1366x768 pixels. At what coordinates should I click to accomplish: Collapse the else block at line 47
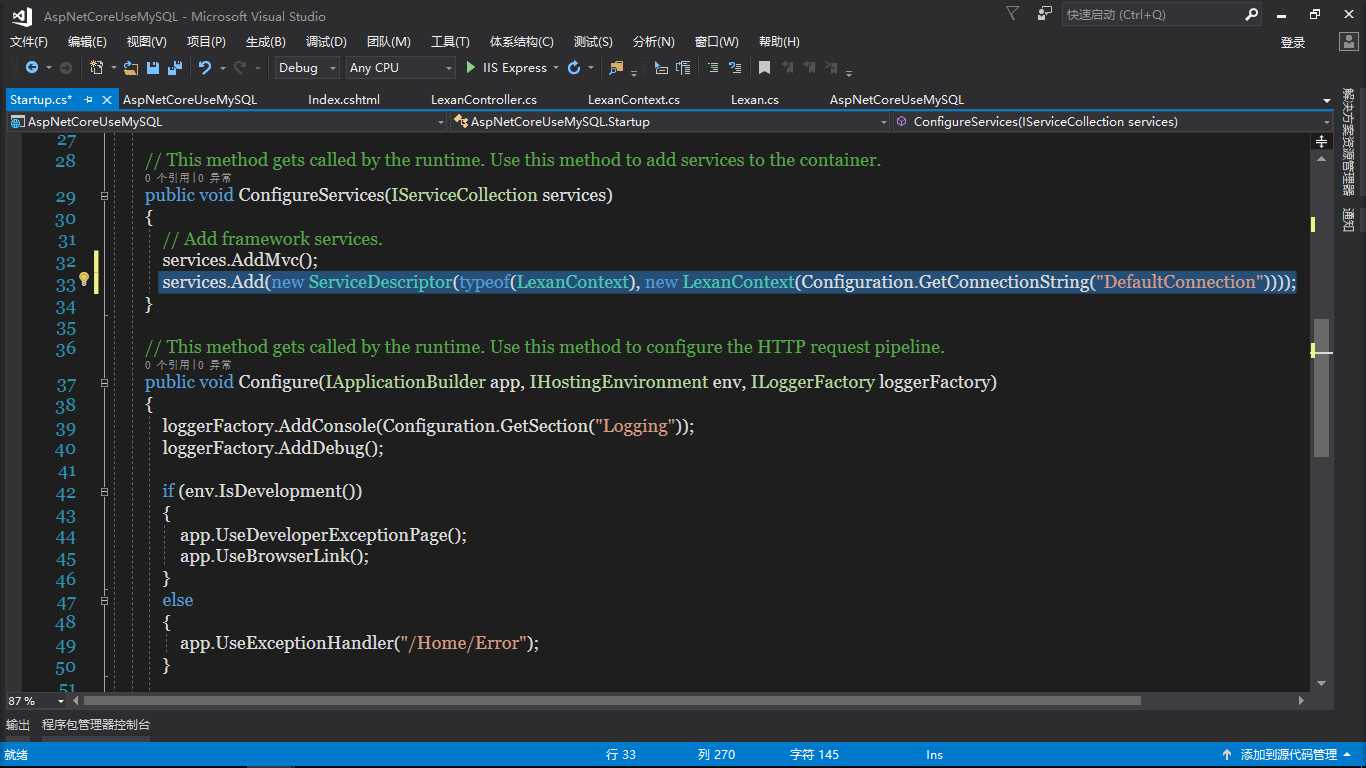[x=104, y=601]
